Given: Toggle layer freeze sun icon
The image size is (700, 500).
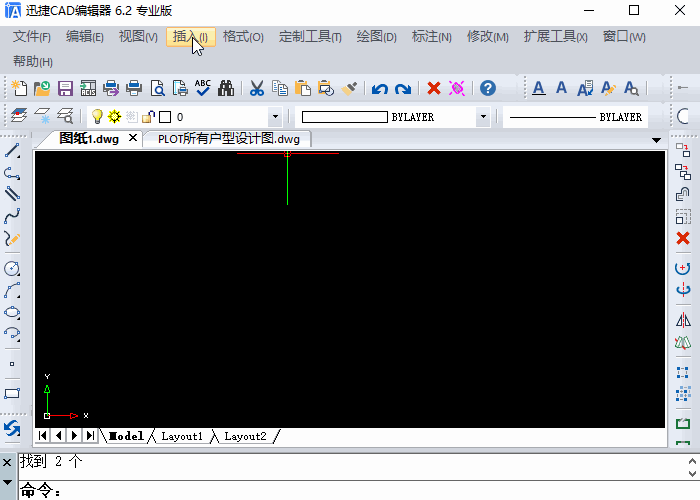Looking at the screenshot, I should pyautogui.click(x=114, y=117).
